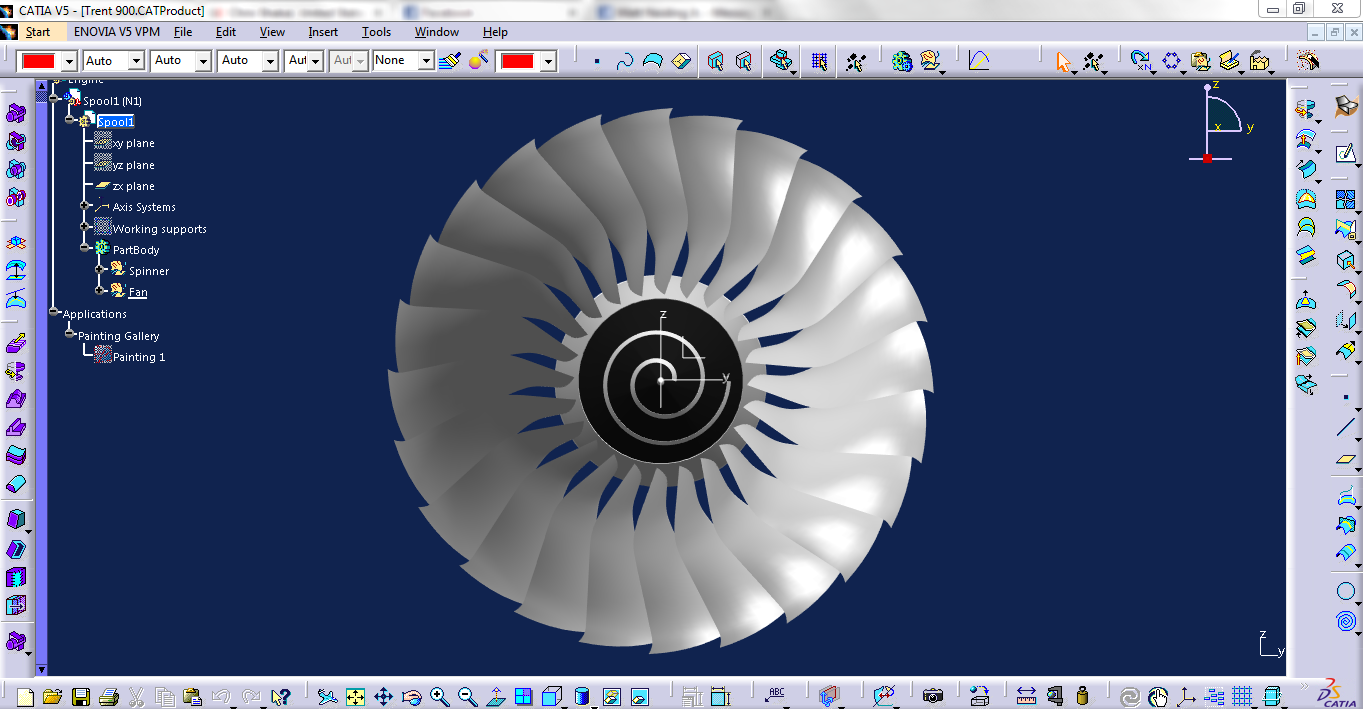Select the Spiral tool in right toolbar
1363x709 pixels.
point(1346,621)
